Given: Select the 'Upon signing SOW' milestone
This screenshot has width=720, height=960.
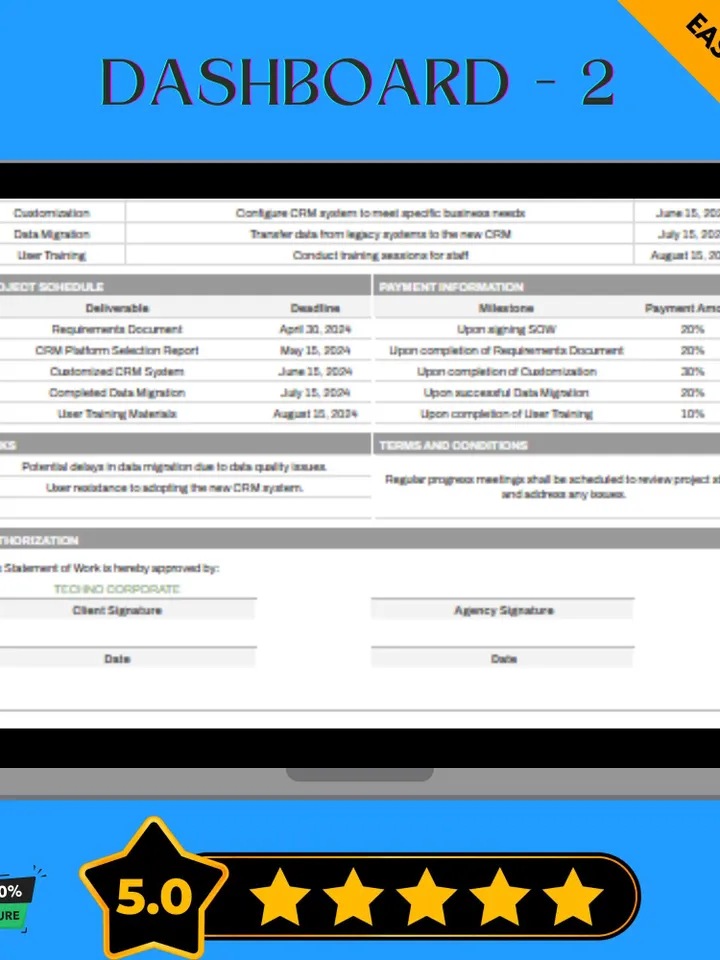Looking at the screenshot, I should [x=506, y=329].
